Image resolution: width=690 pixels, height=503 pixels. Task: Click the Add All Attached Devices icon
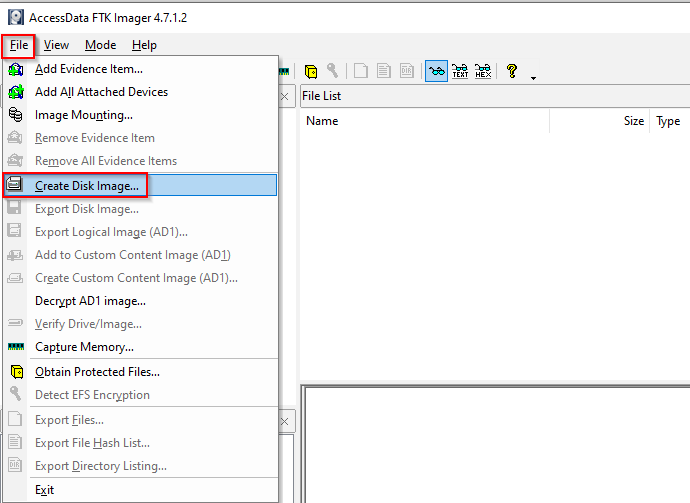click(x=16, y=92)
